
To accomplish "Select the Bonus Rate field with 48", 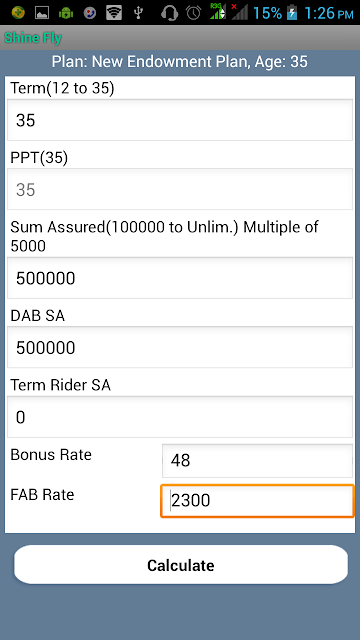I will point(258,460).
